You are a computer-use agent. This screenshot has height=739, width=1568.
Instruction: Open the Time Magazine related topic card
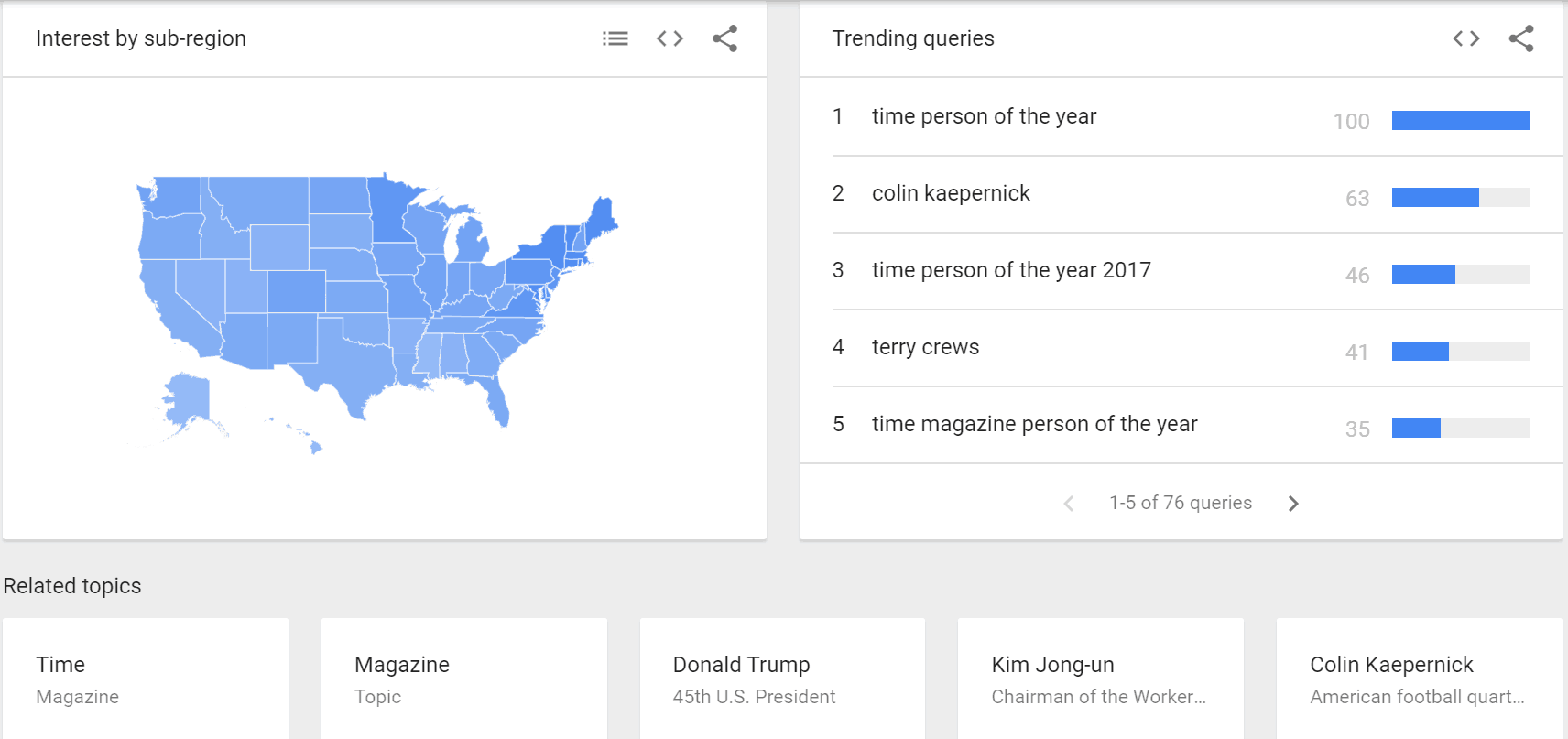click(x=146, y=679)
